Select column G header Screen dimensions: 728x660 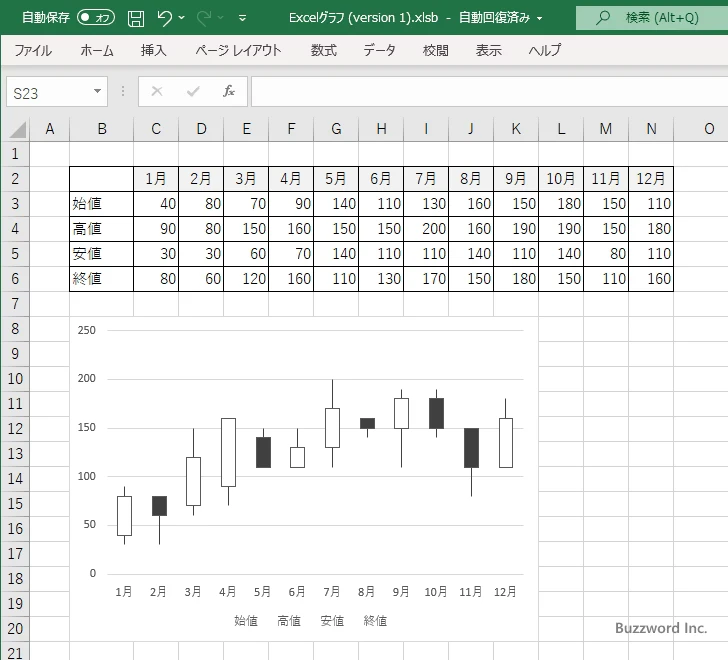click(x=336, y=129)
